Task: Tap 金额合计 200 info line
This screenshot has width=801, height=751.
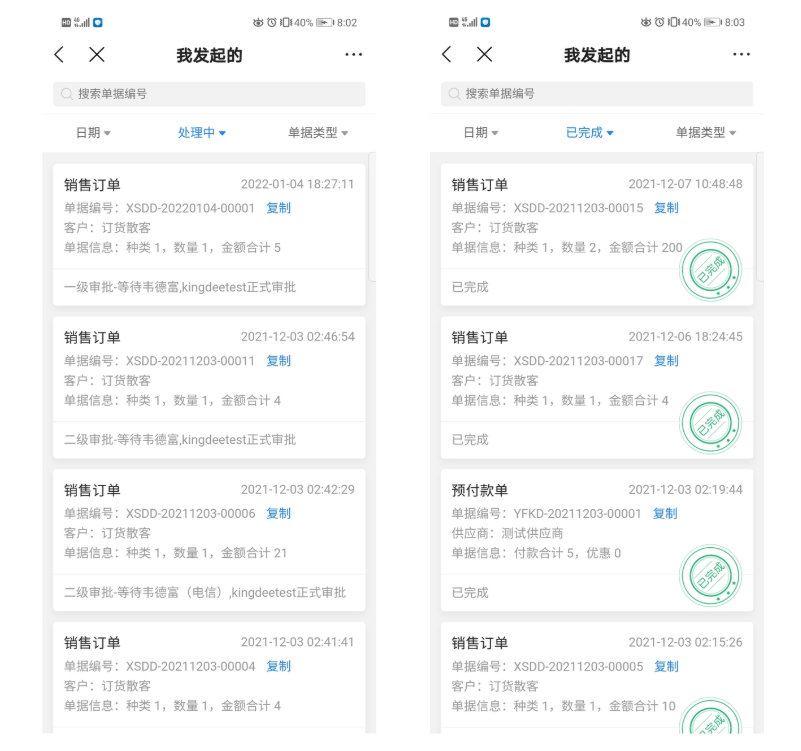Action: [x=567, y=248]
